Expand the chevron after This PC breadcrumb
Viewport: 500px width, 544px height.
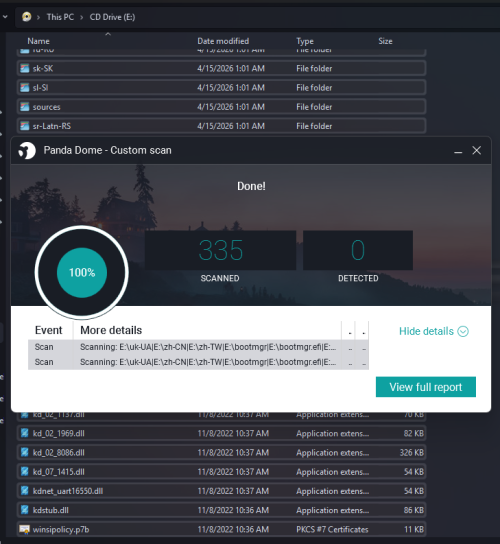tap(82, 17)
